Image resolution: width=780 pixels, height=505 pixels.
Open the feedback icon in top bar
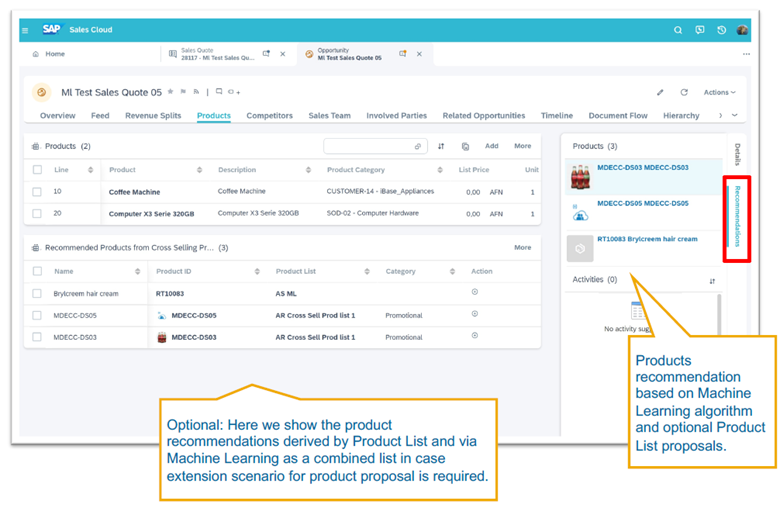pyautogui.click(x=699, y=30)
